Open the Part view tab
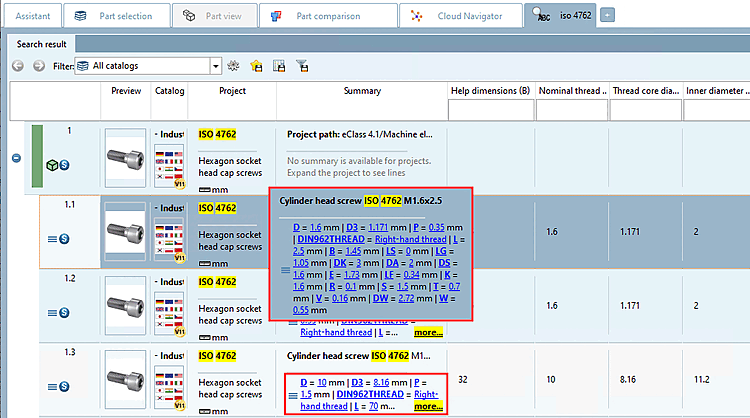 point(214,16)
